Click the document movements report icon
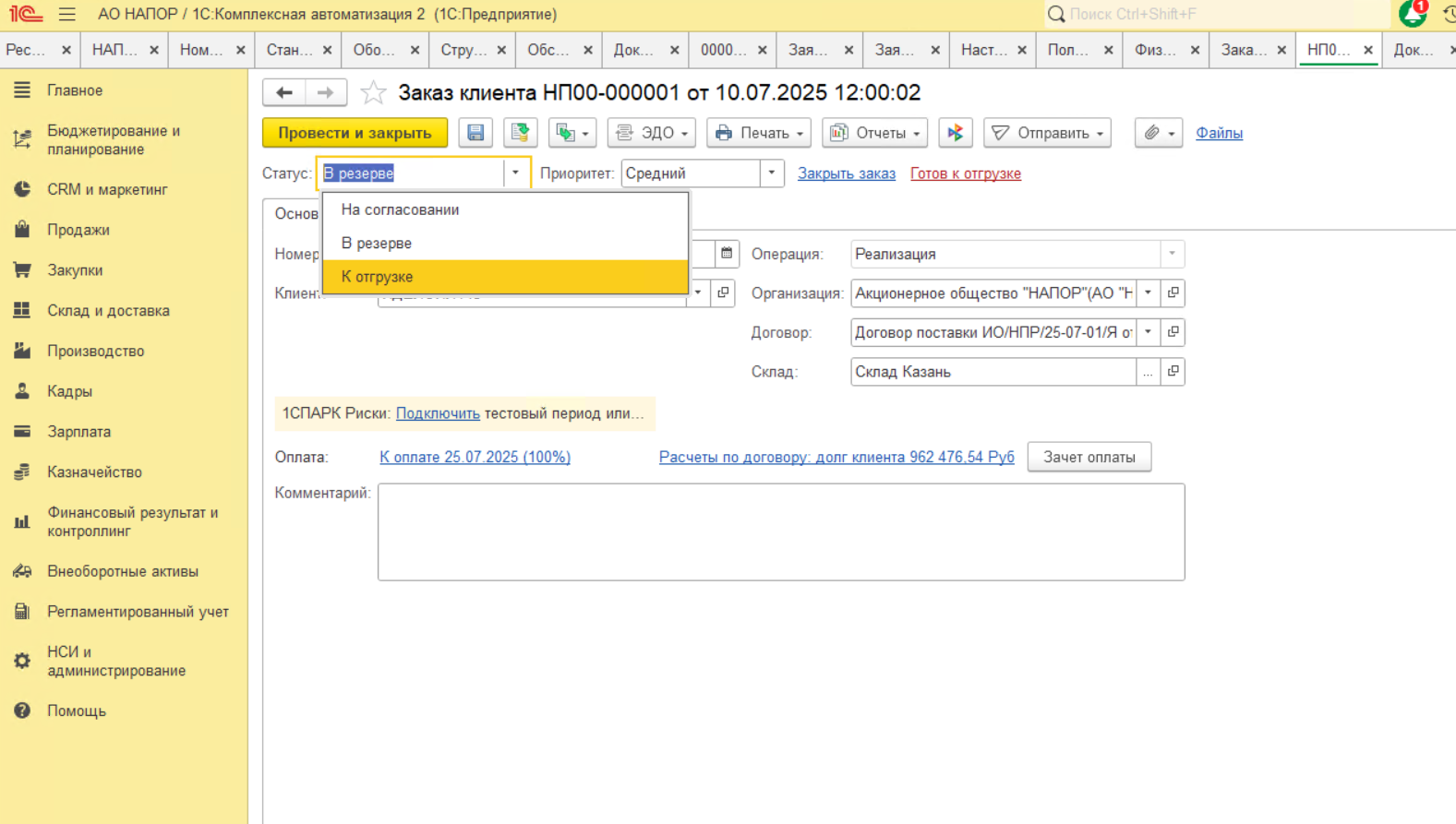Image resolution: width=1456 pixels, height=824 pixels. click(956, 133)
